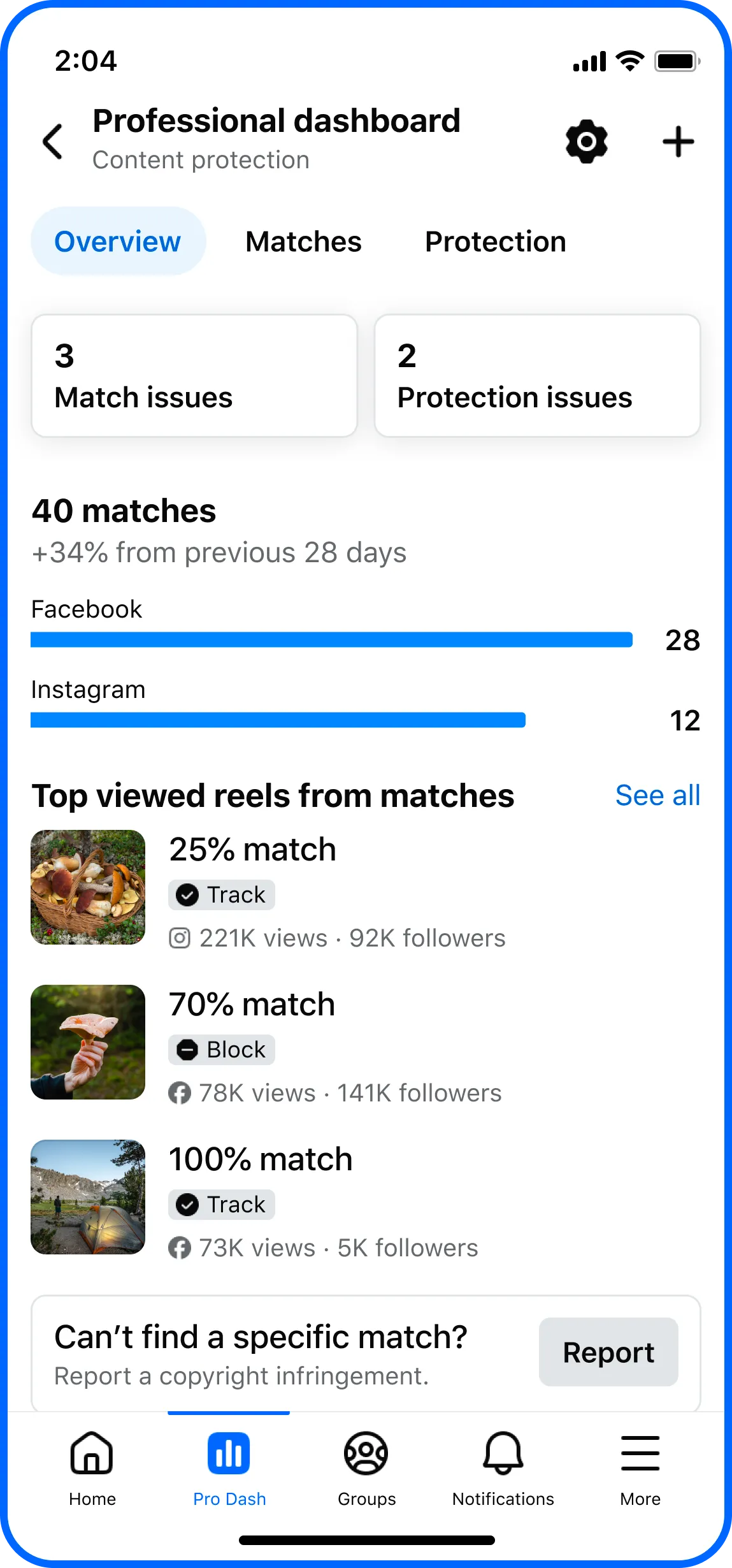Image resolution: width=732 pixels, height=1568 pixels.
Task: Open the 2 Protection issues card
Action: point(537,375)
